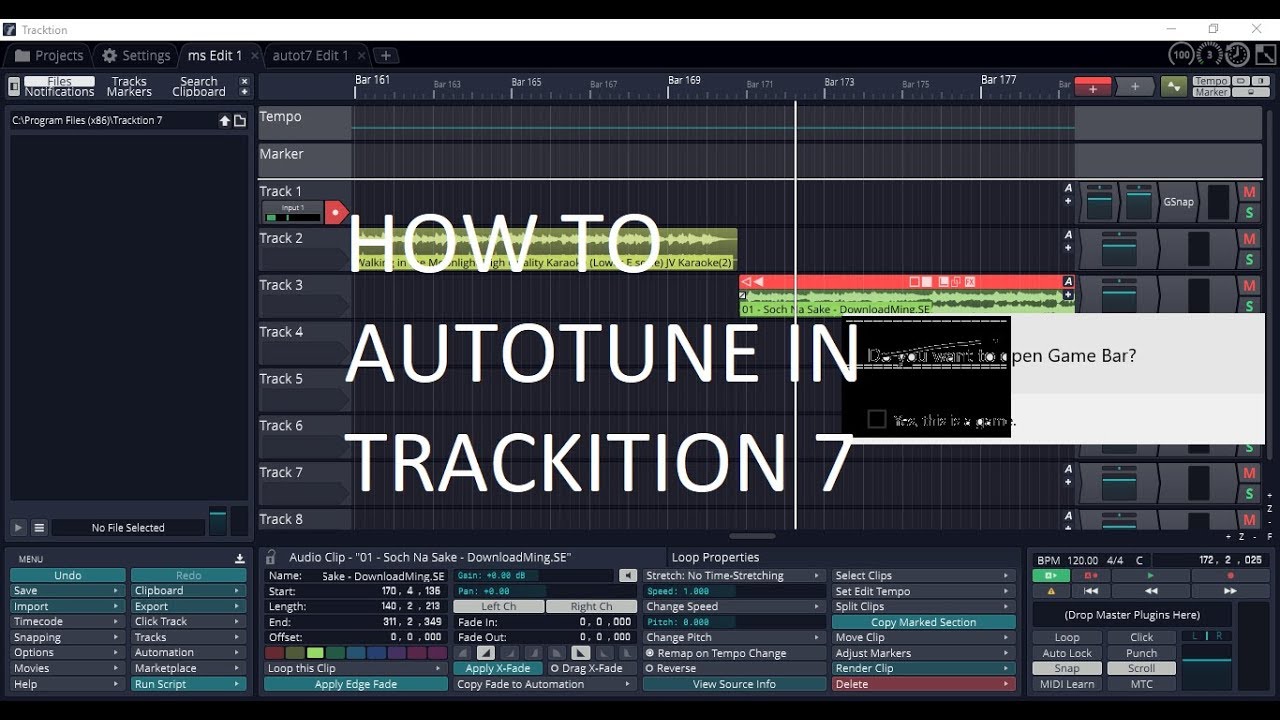Solo Track 1 with the S button
Screen dimensions: 1280x720
(x=1249, y=213)
